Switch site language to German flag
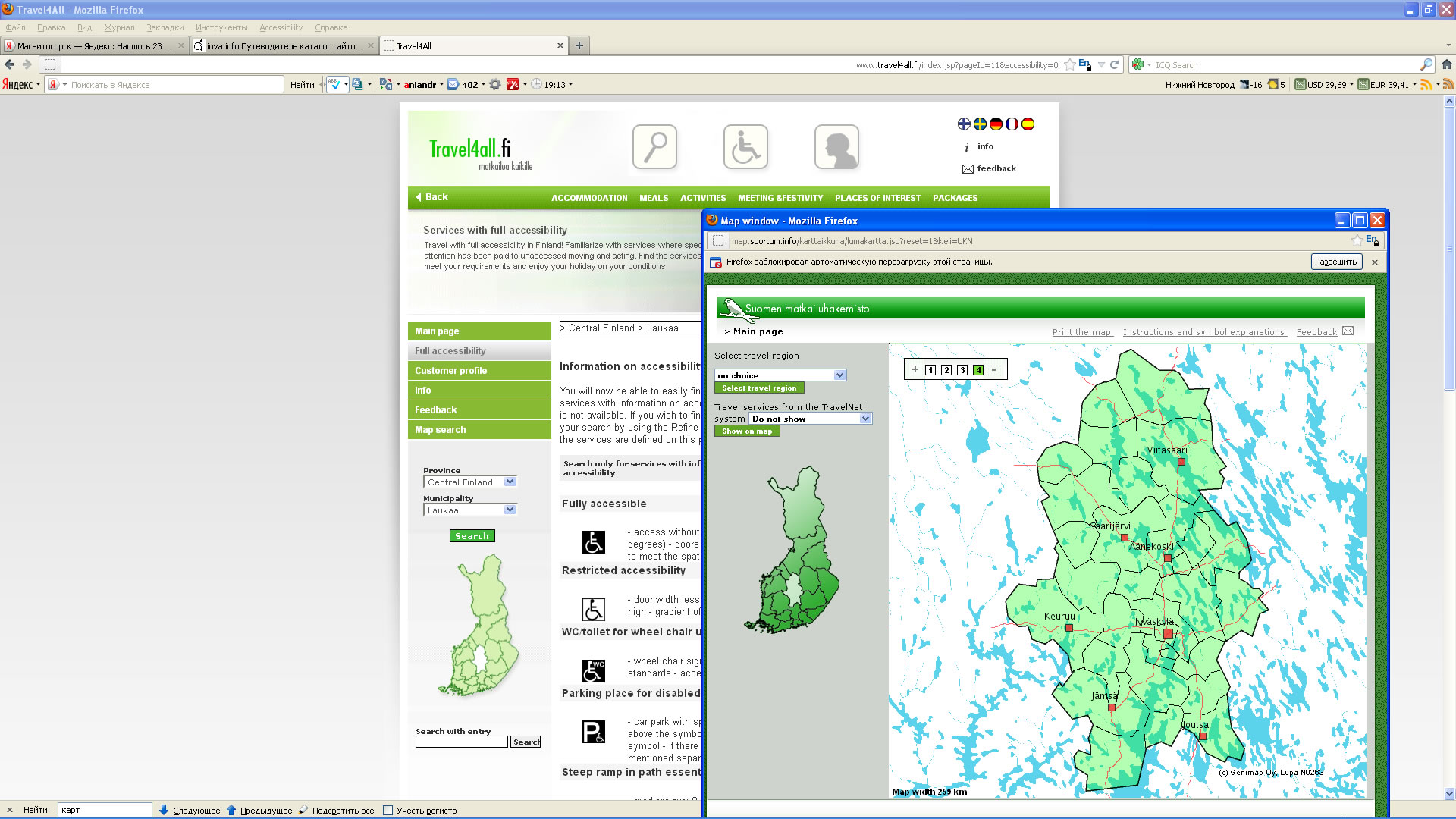The height and width of the screenshot is (819, 1456). tap(996, 124)
